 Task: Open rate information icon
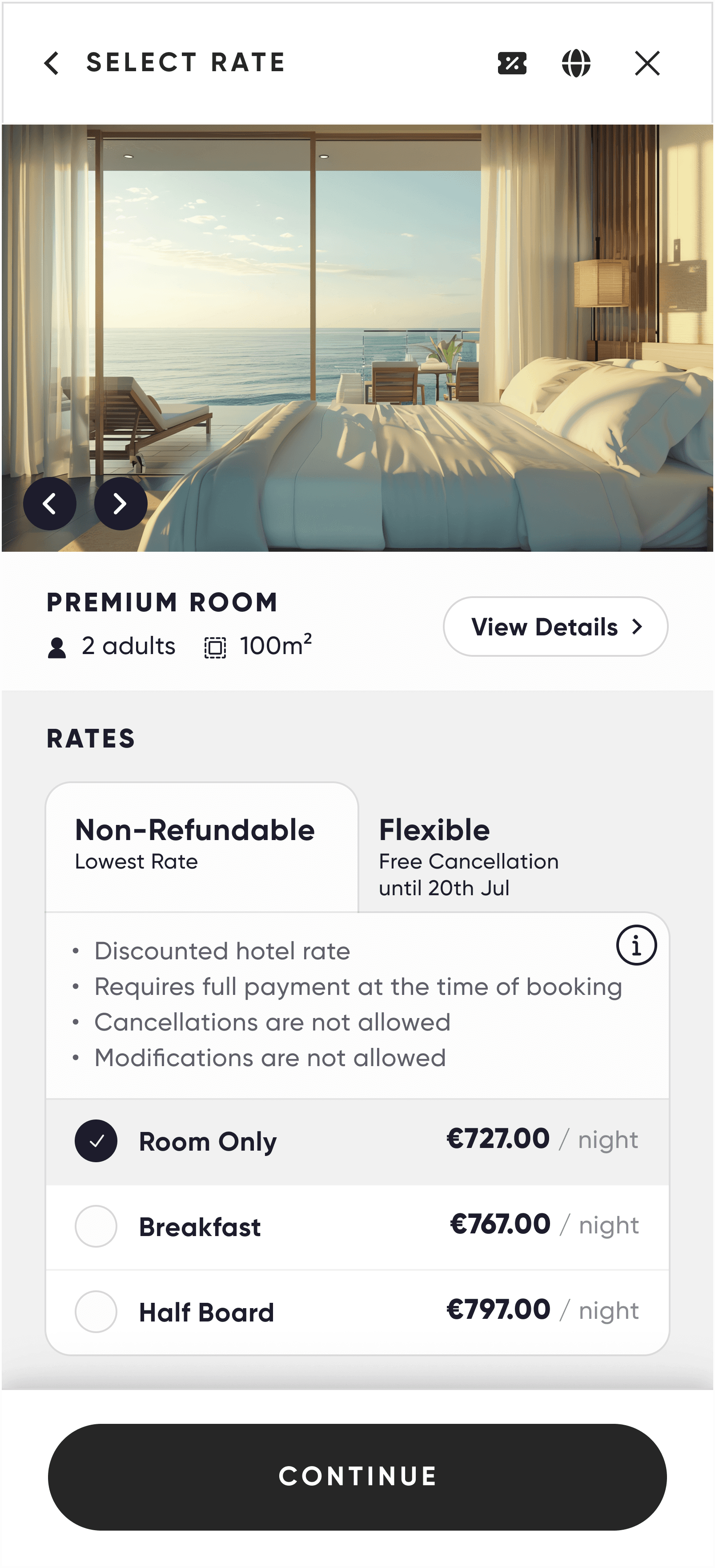(636, 946)
